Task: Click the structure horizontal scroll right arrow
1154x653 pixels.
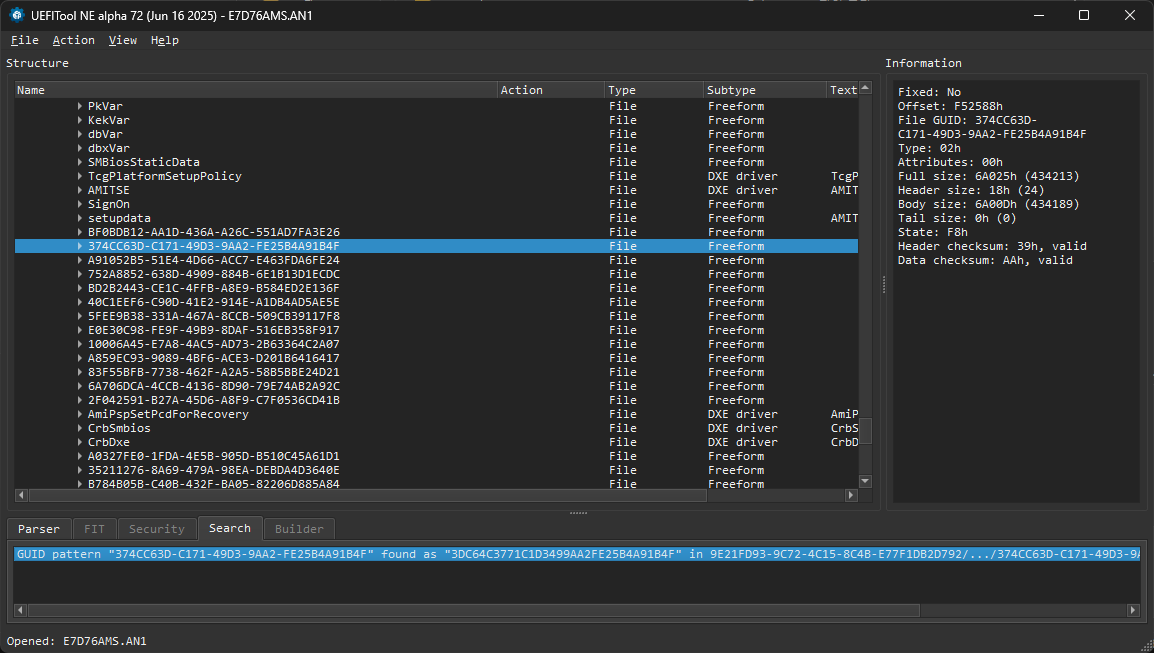Action: (x=852, y=495)
